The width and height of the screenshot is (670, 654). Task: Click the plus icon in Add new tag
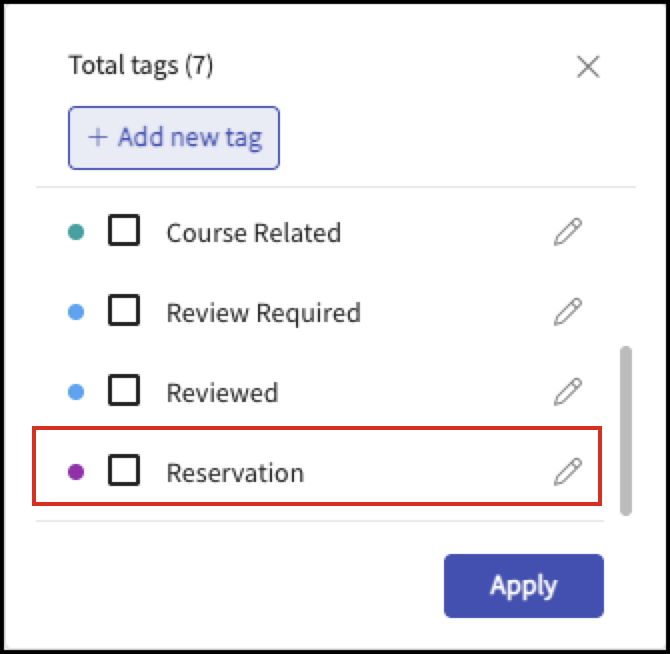pyautogui.click(x=97, y=138)
